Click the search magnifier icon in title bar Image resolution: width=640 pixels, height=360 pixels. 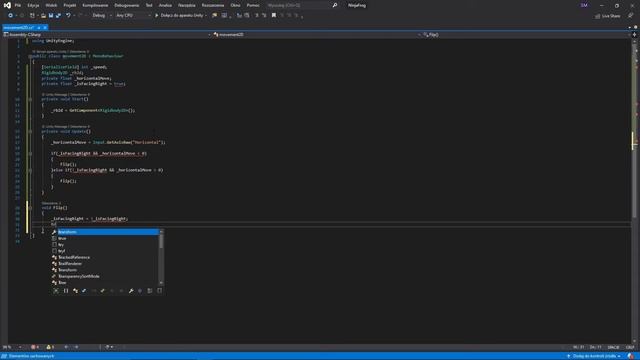(x=335, y=5)
